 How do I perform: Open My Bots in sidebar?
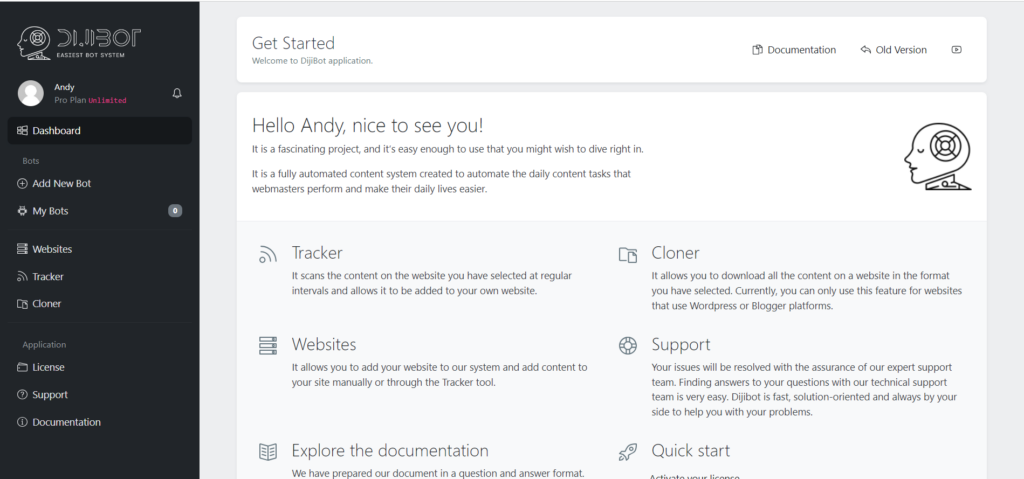[x=100, y=211]
